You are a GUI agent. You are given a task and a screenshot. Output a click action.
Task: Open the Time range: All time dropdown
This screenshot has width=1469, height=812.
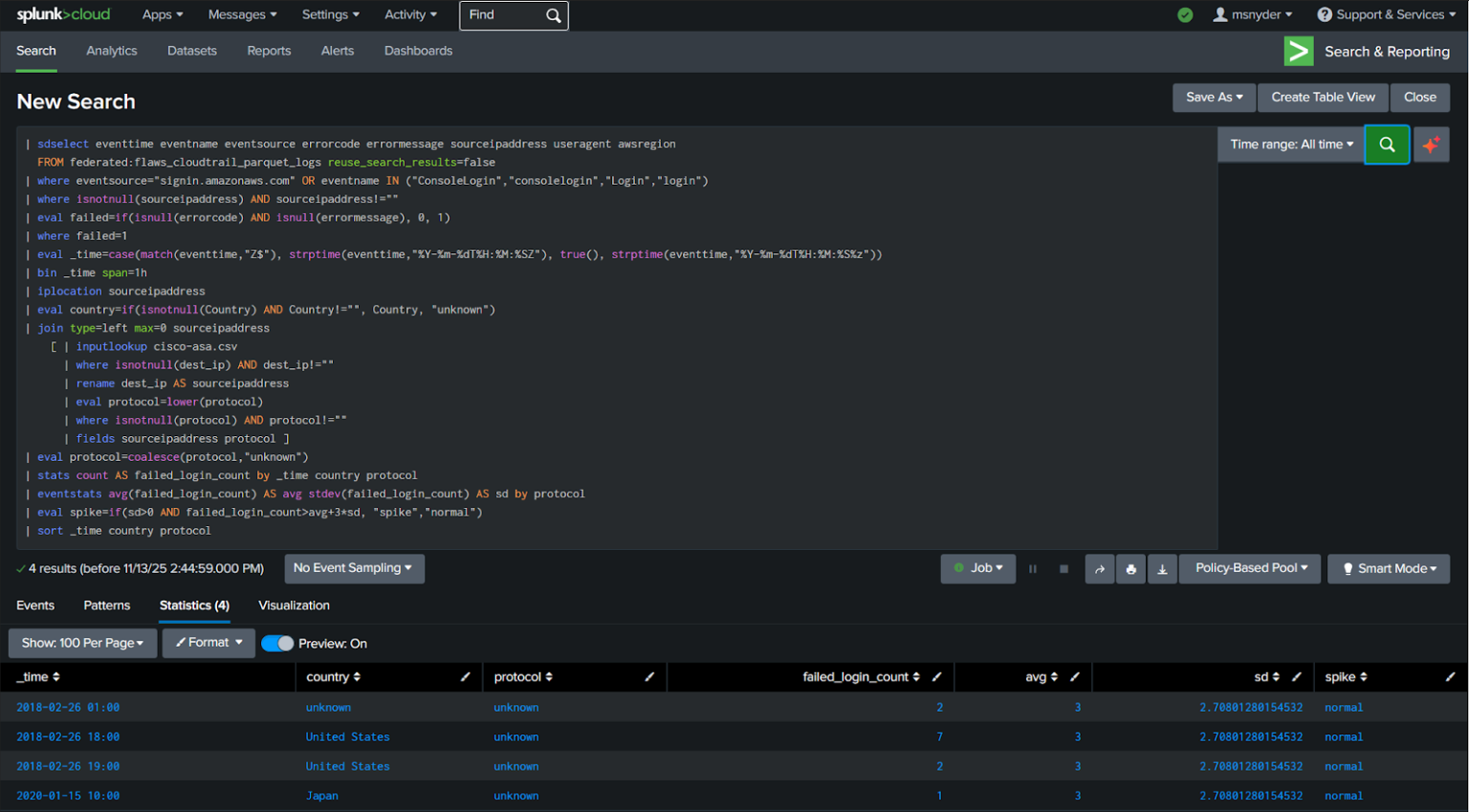[x=1291, y=144]
